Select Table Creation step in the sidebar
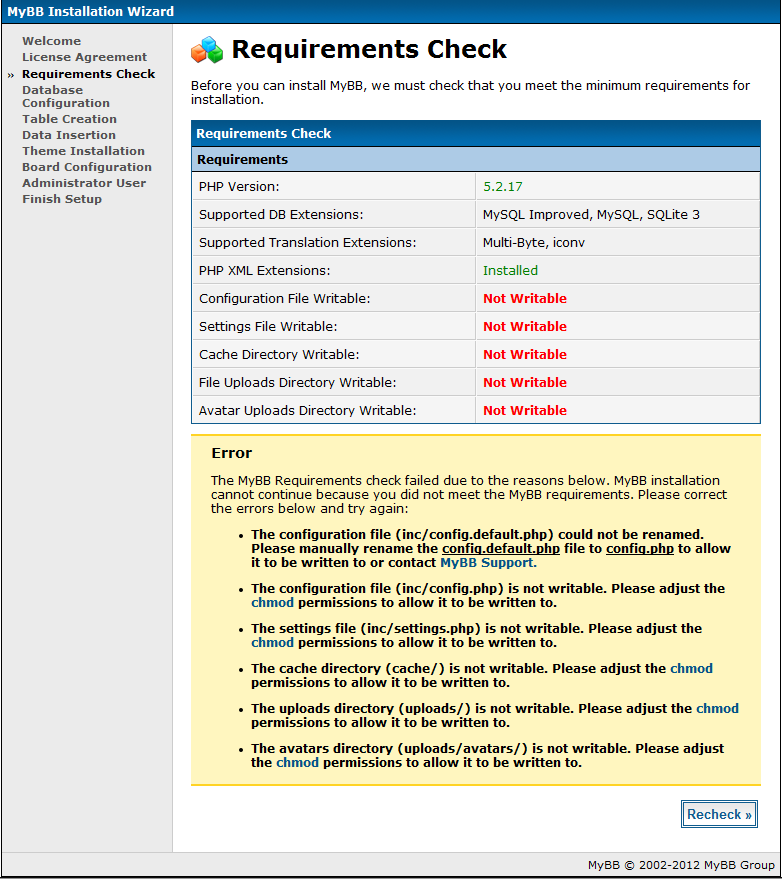This screenshot has height=879, width=782. pyautogui.click(x=70, y=119)
